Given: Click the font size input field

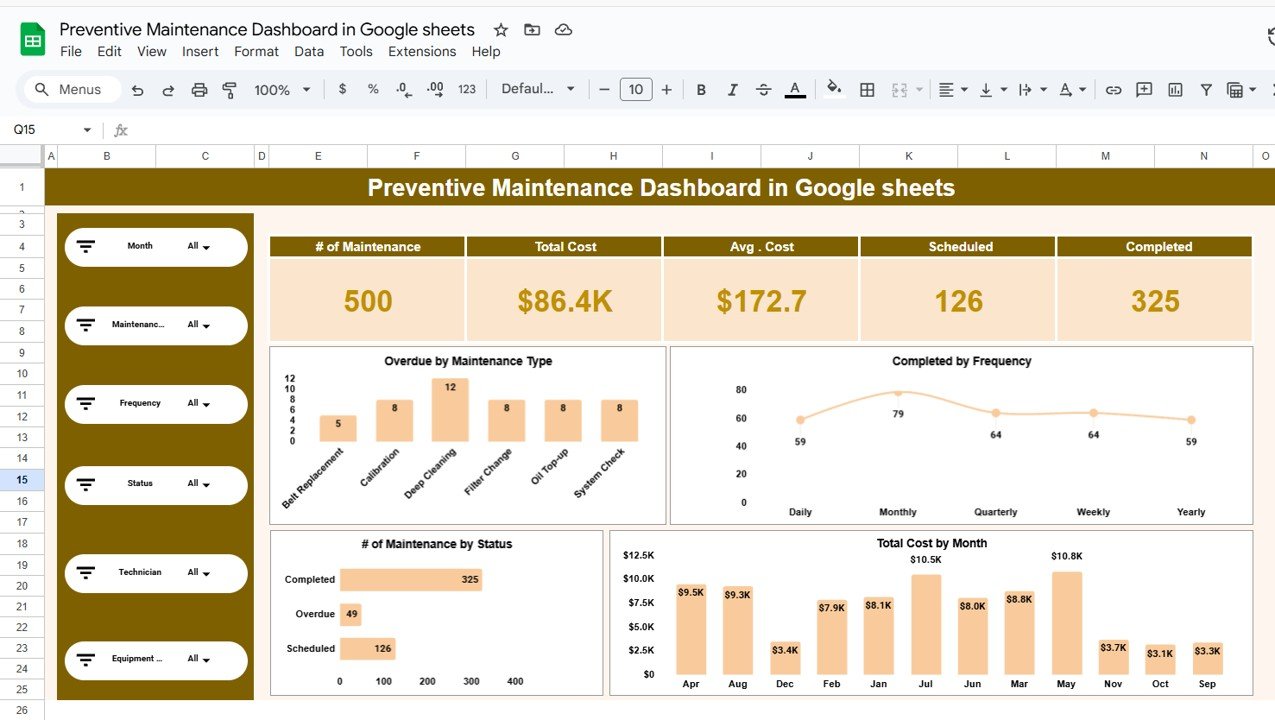Looking at the screenshot, I should (x=635, y=90).
